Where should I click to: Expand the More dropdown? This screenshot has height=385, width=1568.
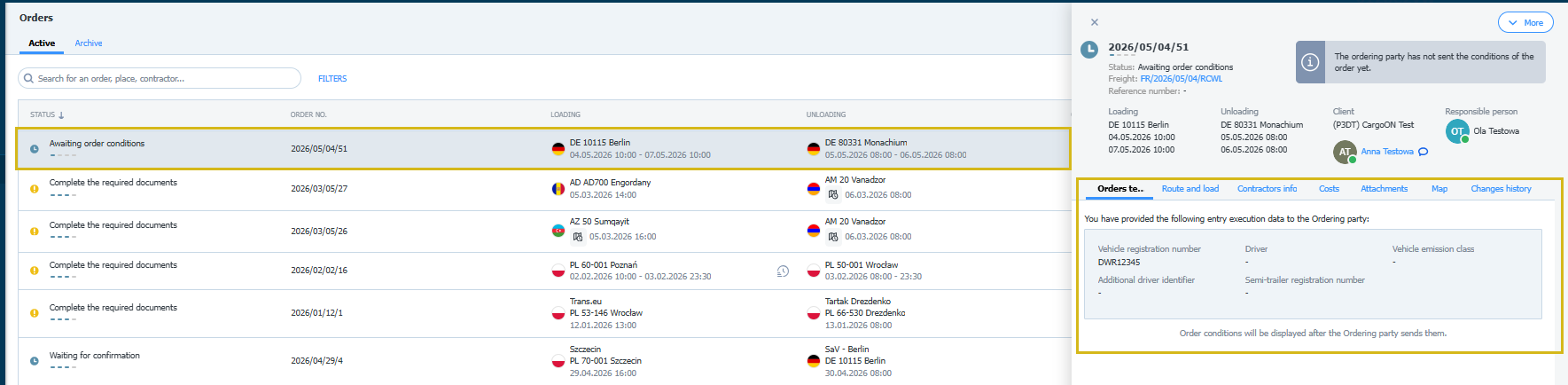point(1525,23)
